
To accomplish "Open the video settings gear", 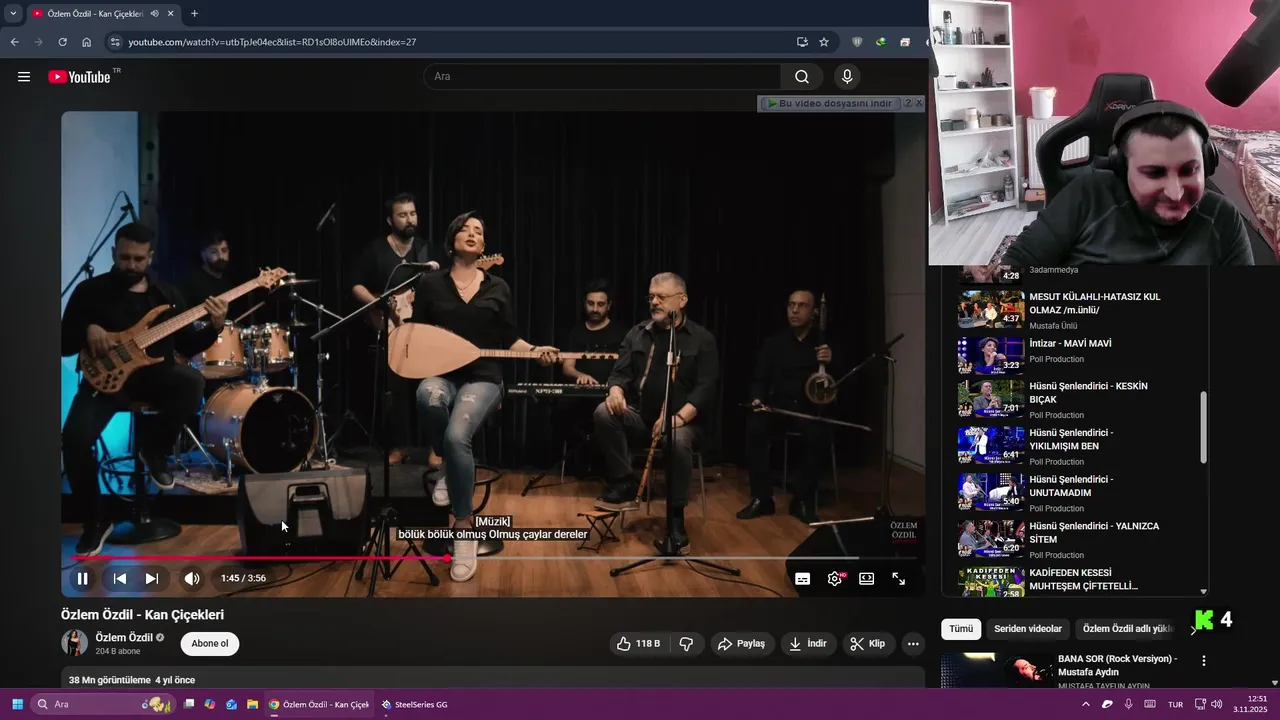I will click(835, 578).
